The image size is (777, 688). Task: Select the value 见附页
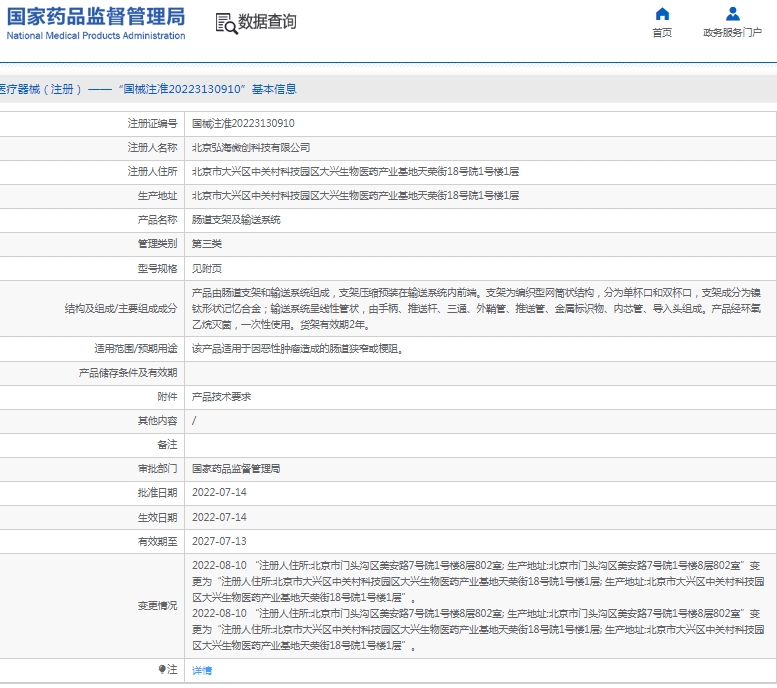pyautogui.click(x=207, y=269)
